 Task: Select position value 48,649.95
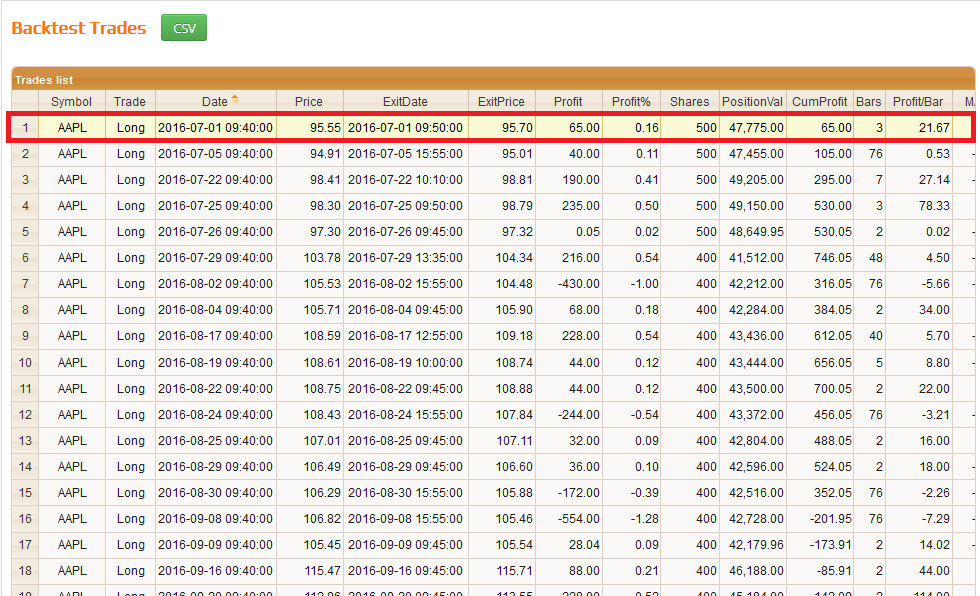(756, 232)
